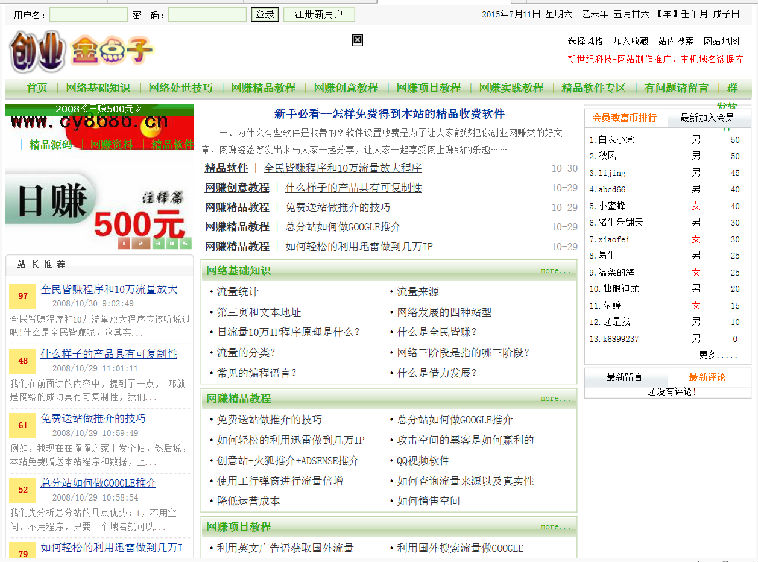The width and height of the screenshot is (758, 562).
Task: Click the 小蜜蜂 member row
Action: pos(664,206)
